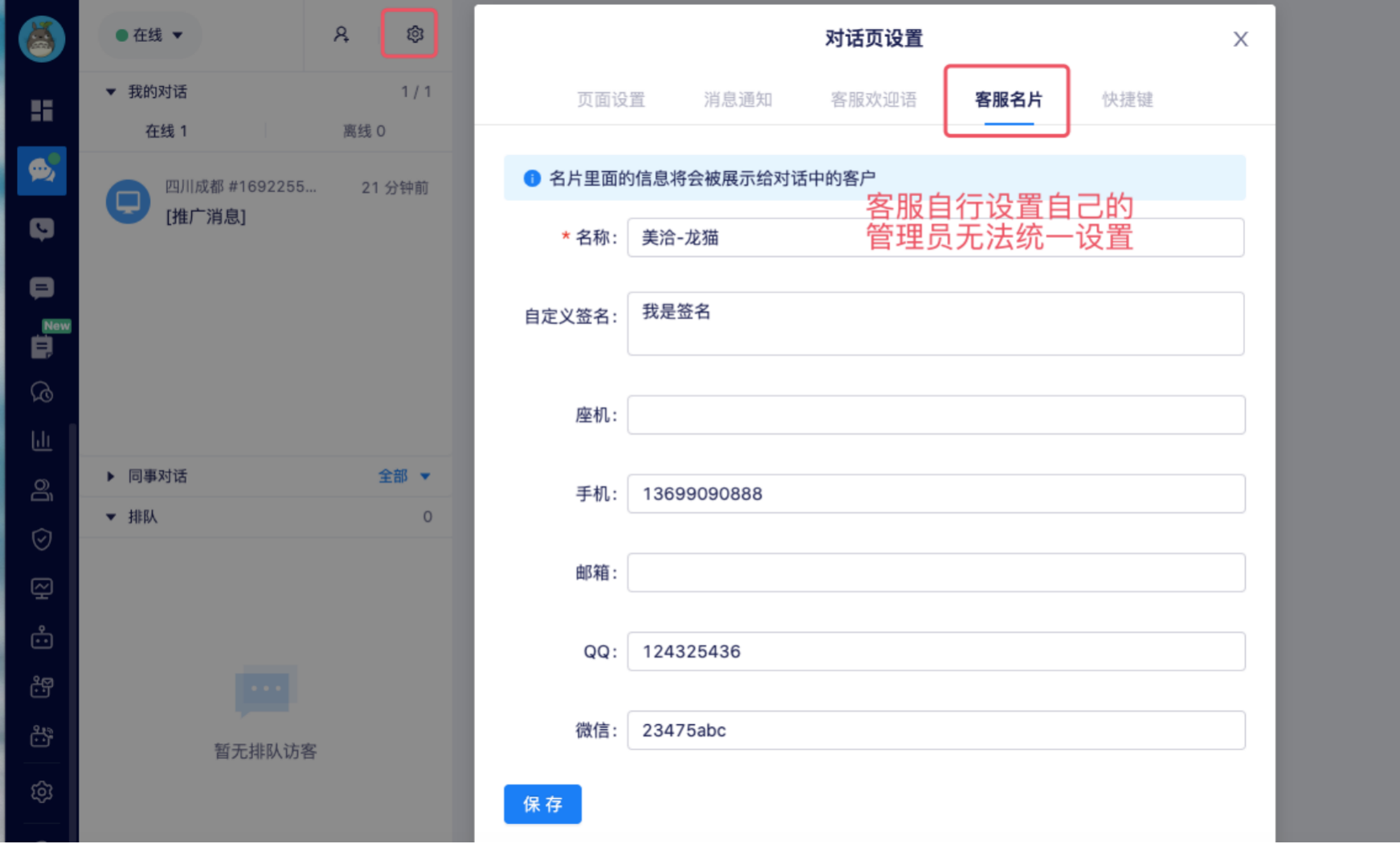Click the 21 分钟前 timestamp

point(395,187)
